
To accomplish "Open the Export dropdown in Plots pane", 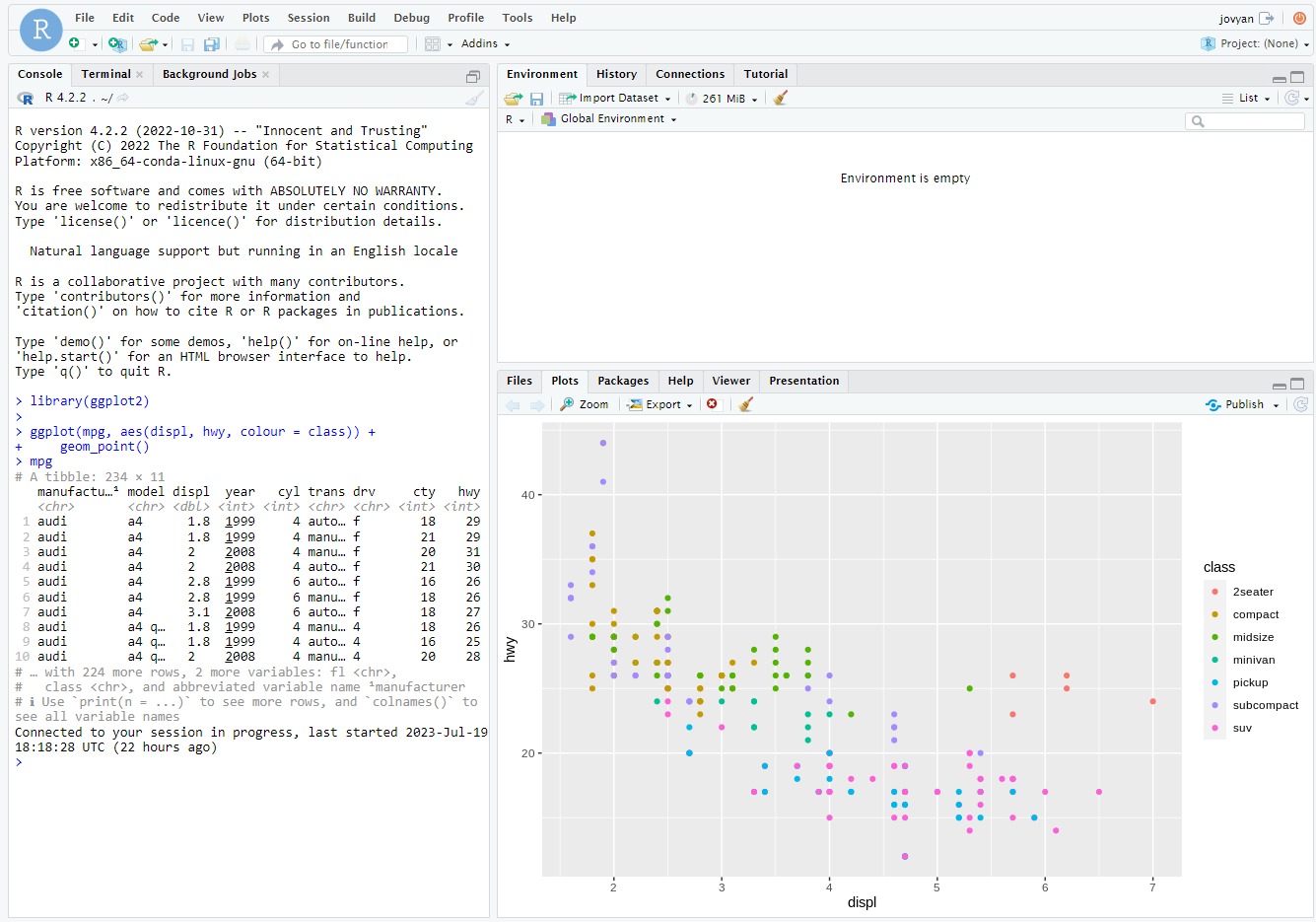I will click(658, 404).
